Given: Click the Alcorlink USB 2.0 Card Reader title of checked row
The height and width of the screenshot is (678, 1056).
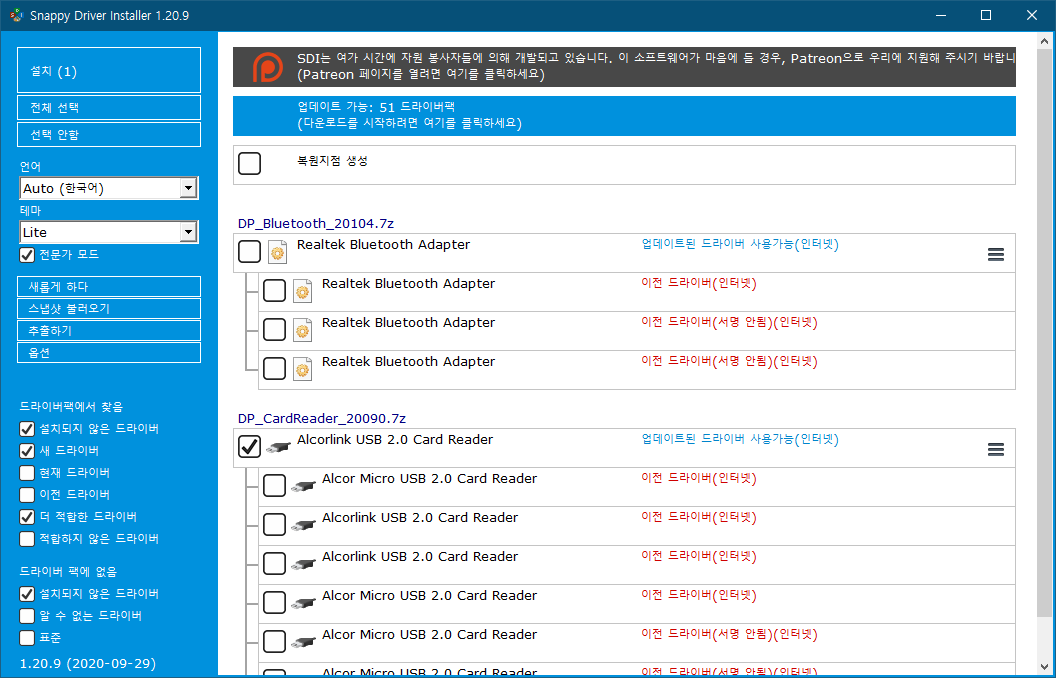Looking at the screenshot, I should pyautogui.click(x=395, y=440).
